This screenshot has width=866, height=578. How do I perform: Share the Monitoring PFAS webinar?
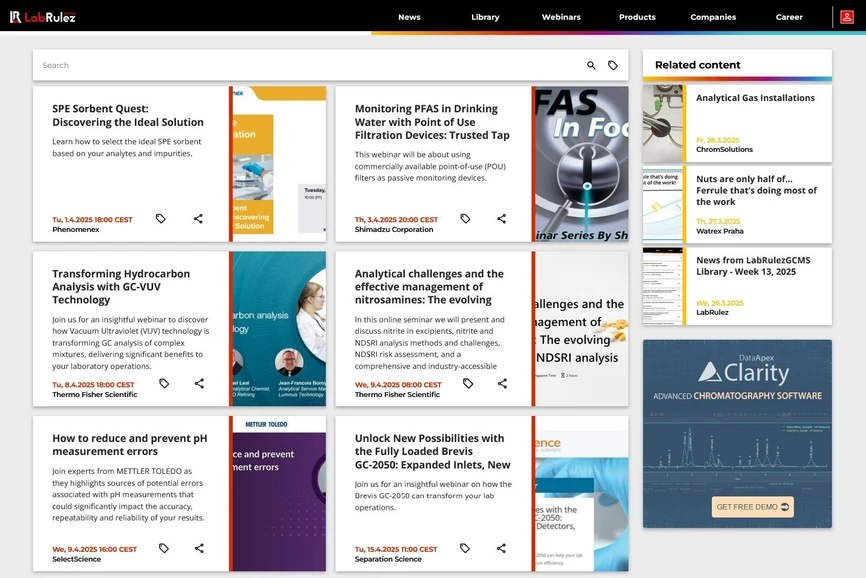[501, 219]
